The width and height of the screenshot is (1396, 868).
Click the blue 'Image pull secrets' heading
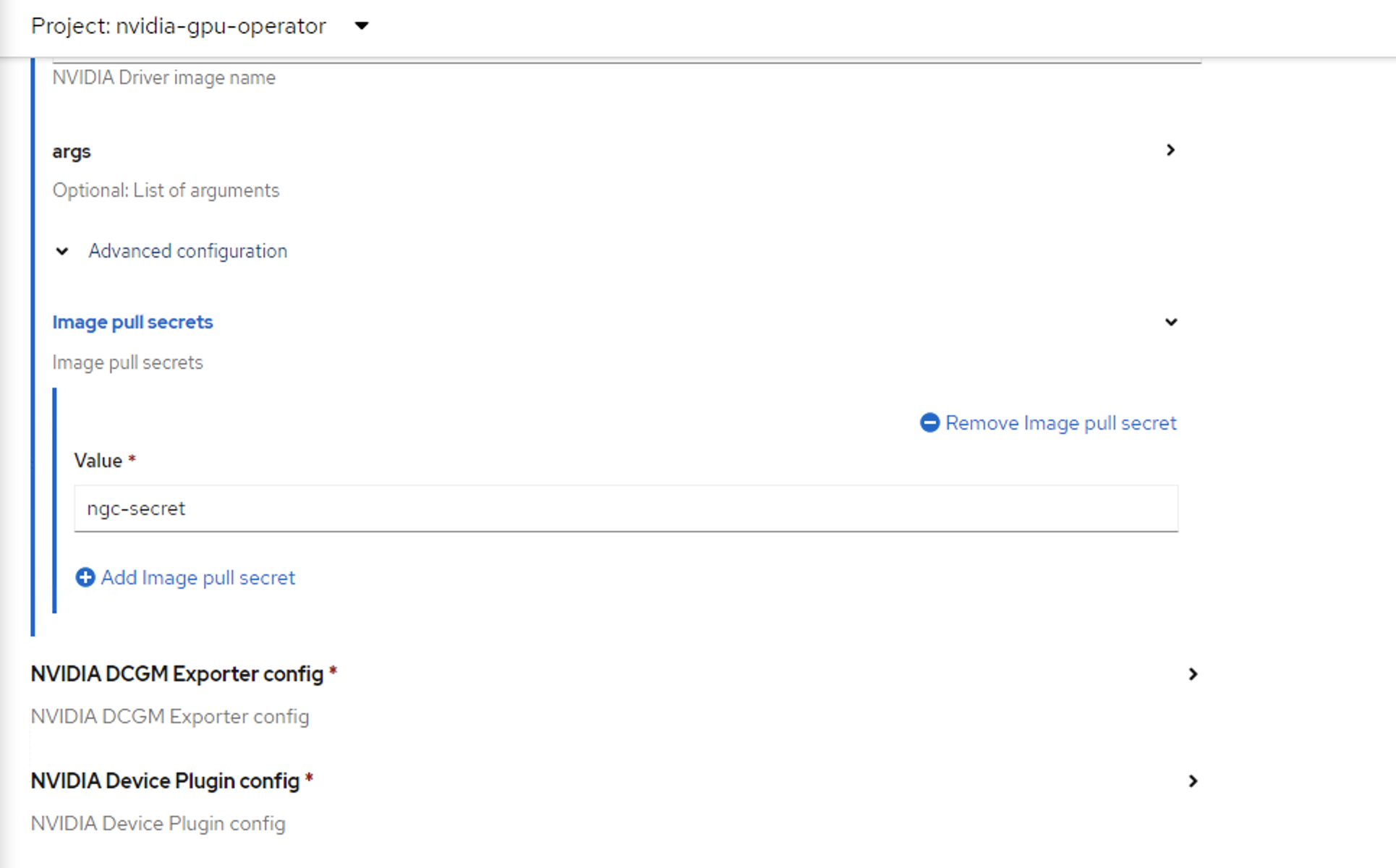pos(132,322)
